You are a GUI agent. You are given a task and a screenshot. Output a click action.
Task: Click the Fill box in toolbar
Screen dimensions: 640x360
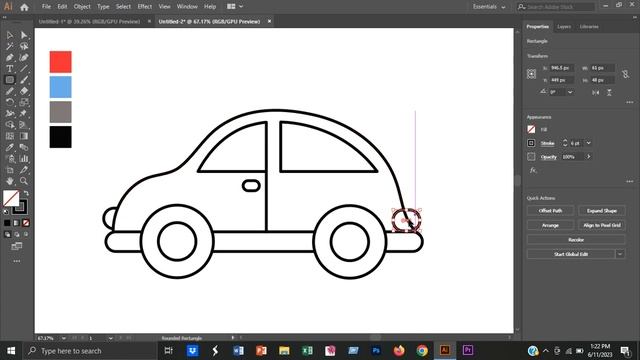[x=10, y=198]
